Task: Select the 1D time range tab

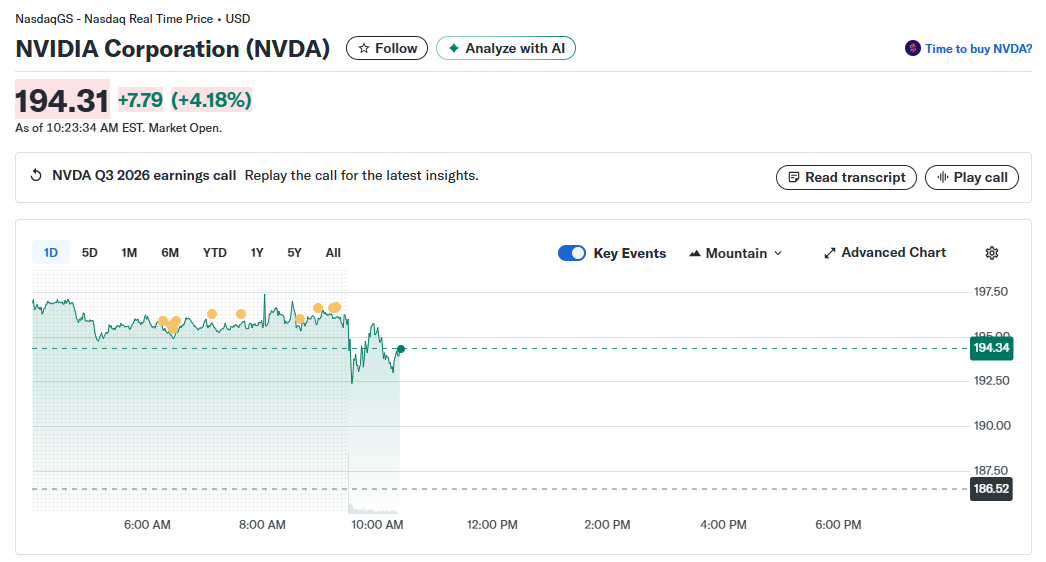Action: pos(51,253)
